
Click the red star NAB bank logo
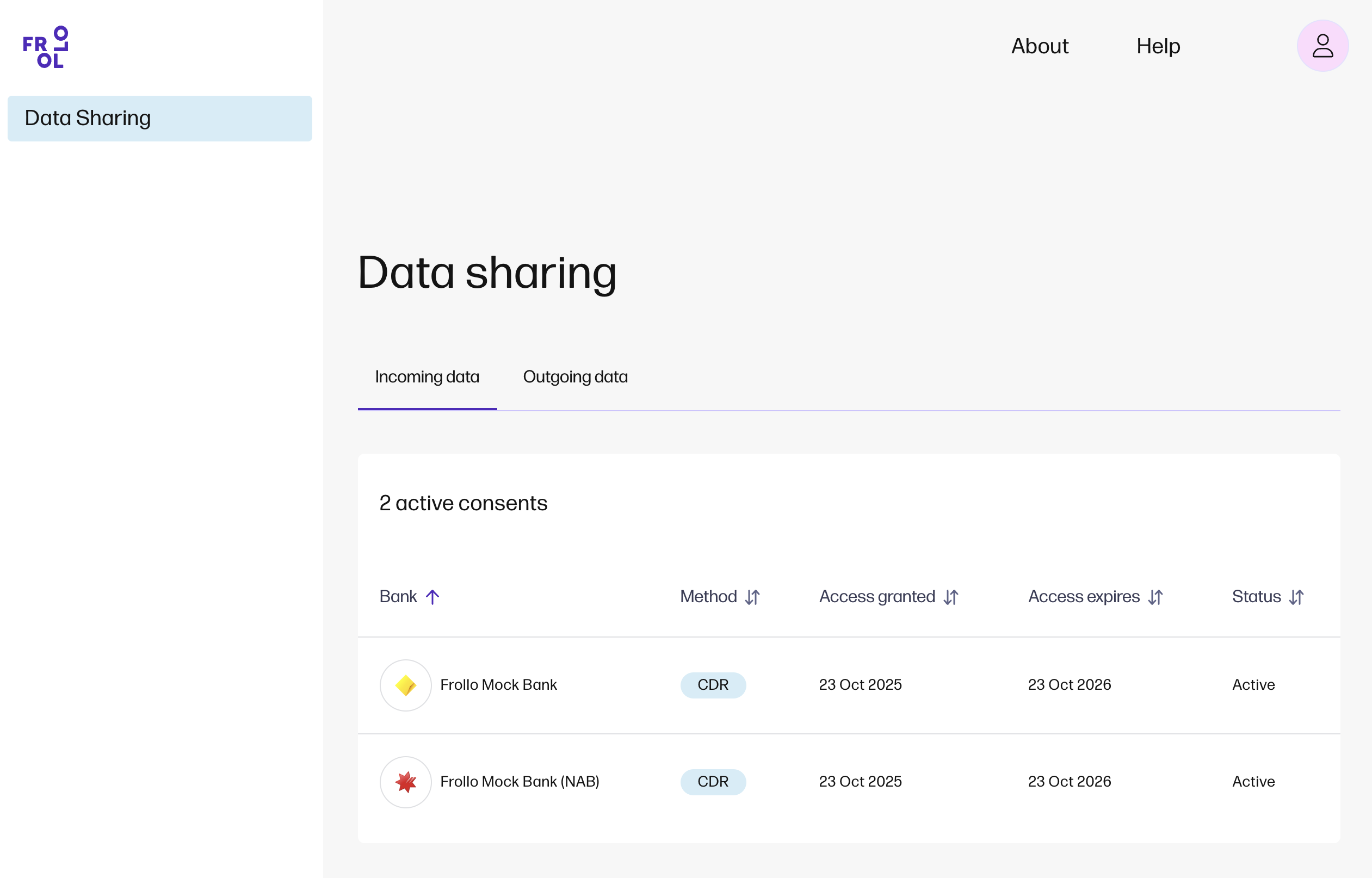click(405, 782)
